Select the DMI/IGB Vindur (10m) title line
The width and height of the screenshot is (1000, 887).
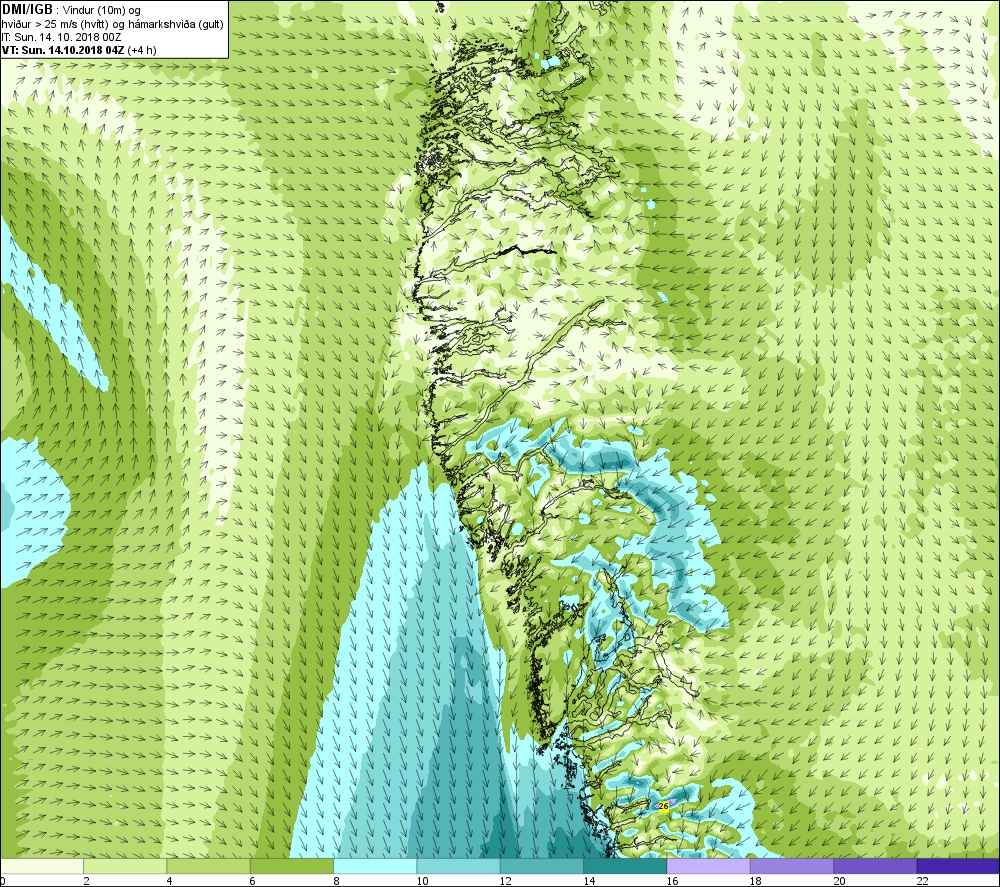[71, 10]
